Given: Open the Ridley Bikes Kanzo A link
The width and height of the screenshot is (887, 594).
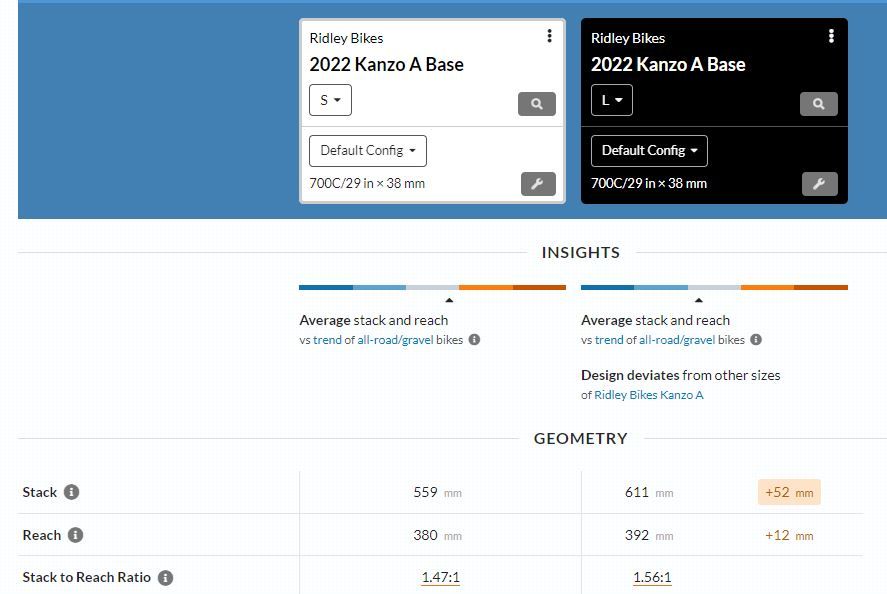Looking at the screenshot, I should [x=648, y=395].
